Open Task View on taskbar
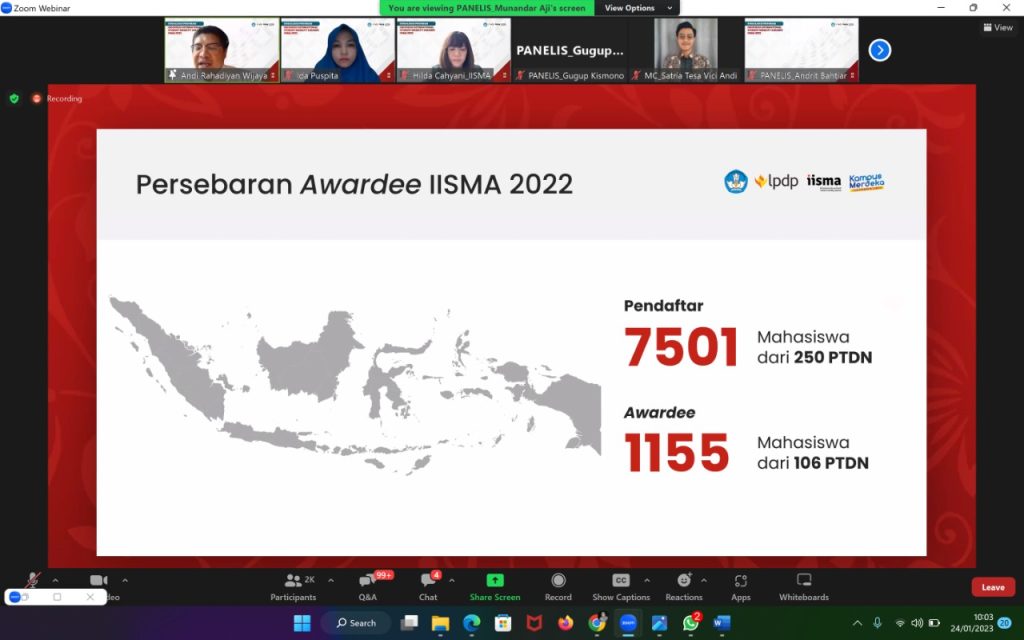The image size is (1024, 640). tap(409, 623)
